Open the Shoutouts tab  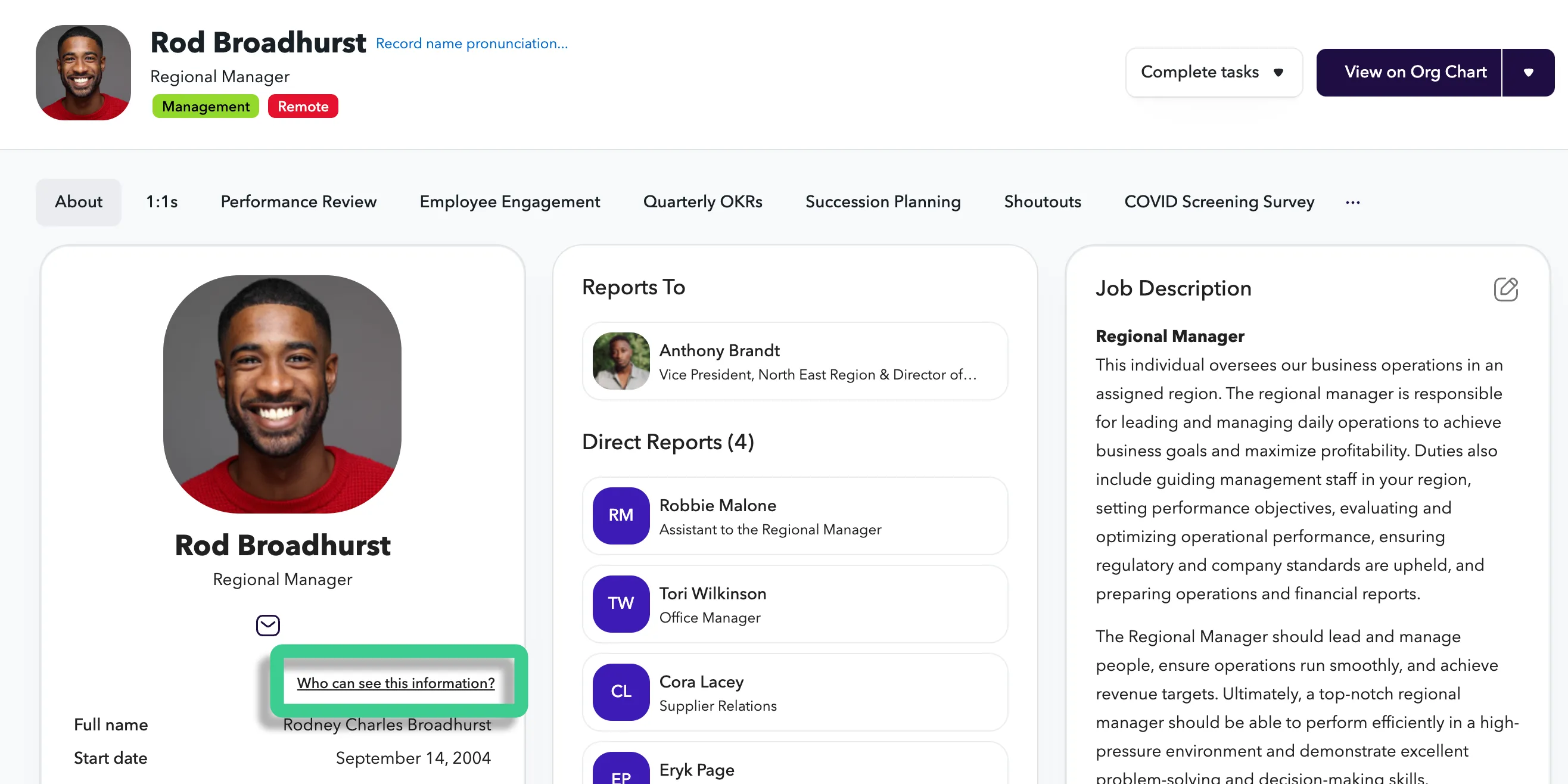(1042, 202)
